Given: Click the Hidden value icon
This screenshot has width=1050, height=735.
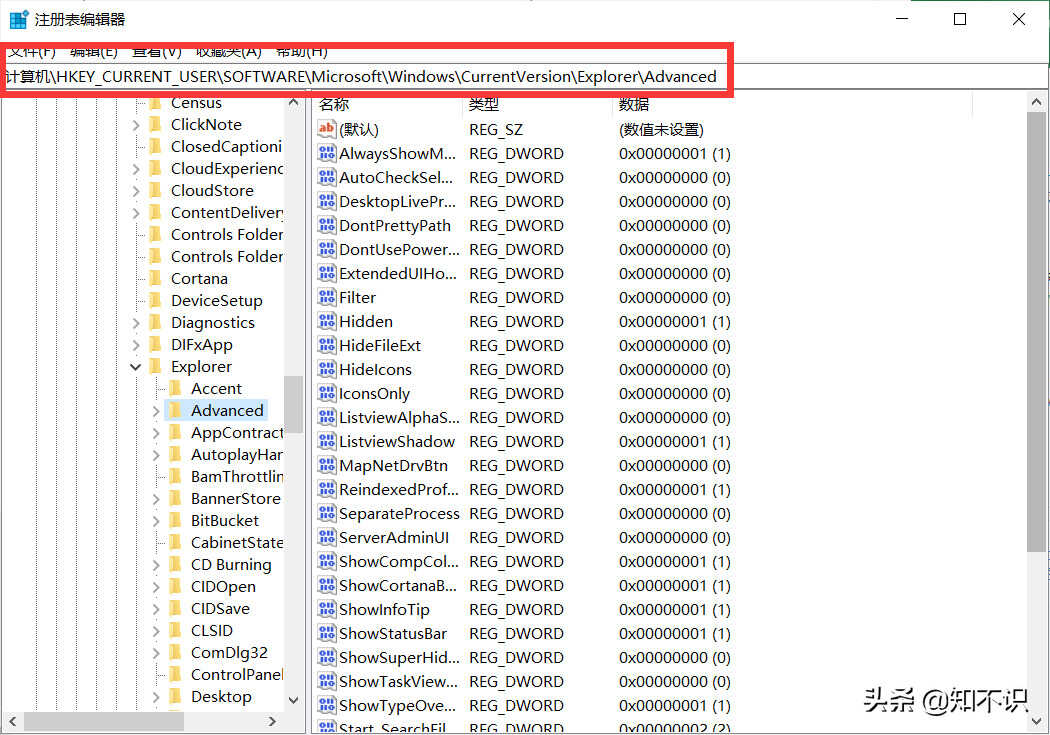Looking at the screenshot, I should click(327, 321).
